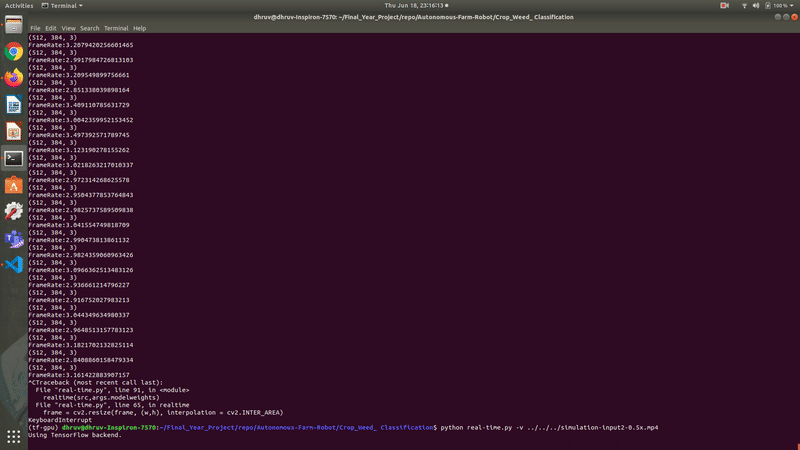Viewport: 800px width, 450px height.
Task: Click the '(tf-gpu)' environment prefix
Action: 43,428
